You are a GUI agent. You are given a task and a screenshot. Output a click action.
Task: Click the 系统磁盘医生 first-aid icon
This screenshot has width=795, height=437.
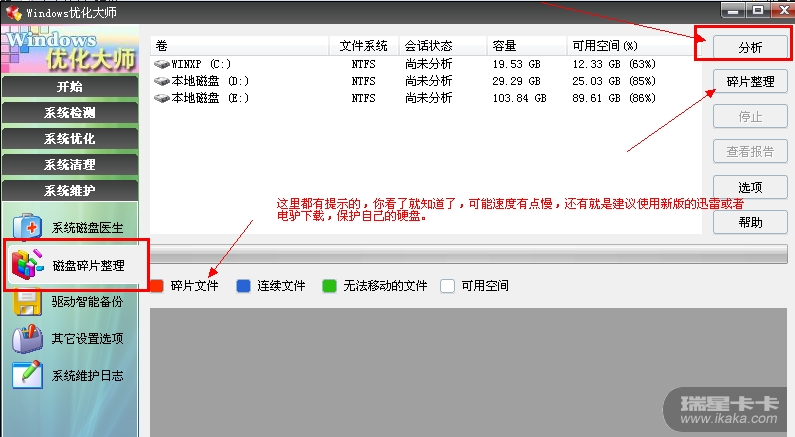coord(27,227)
